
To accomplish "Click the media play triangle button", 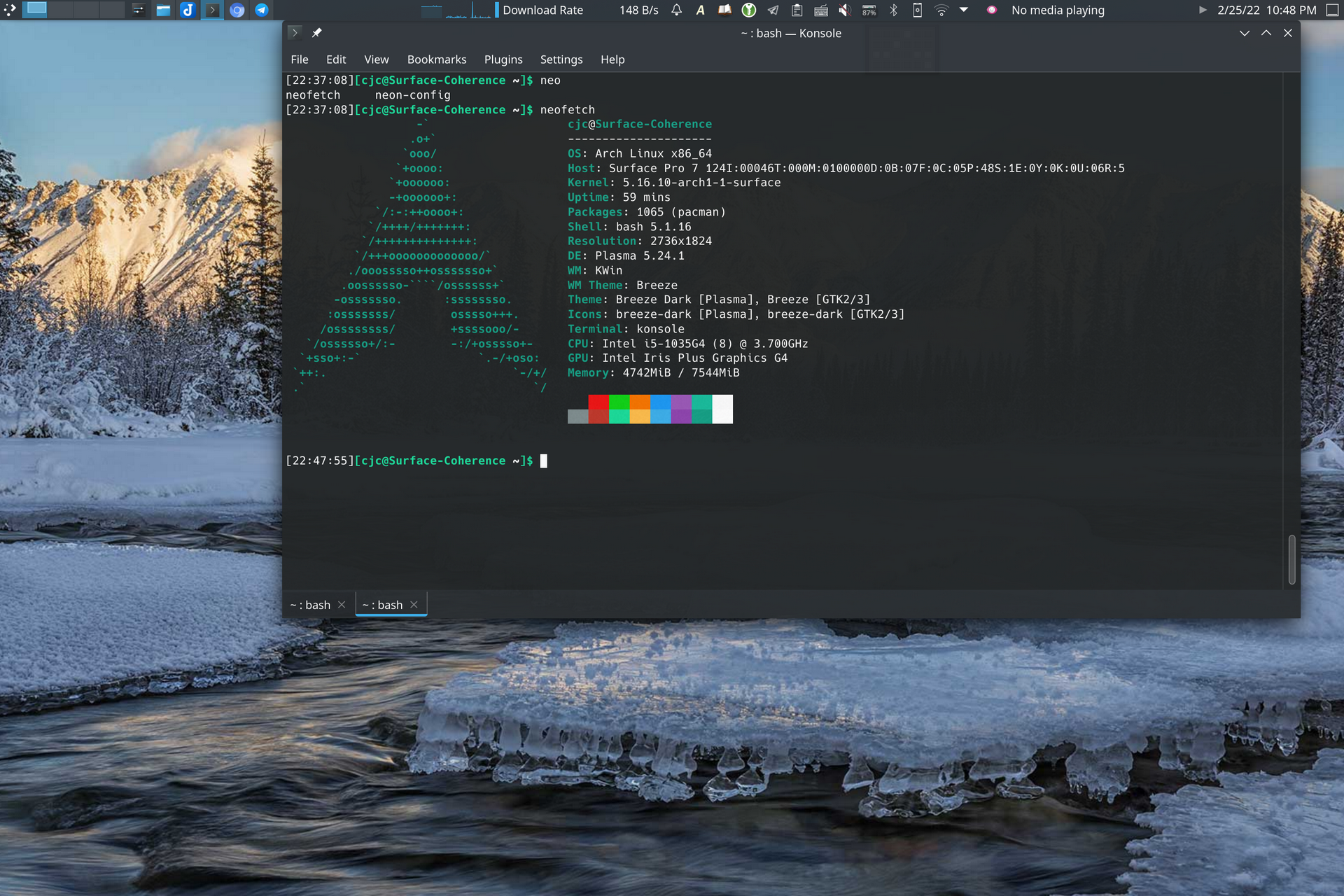I will click(x=1203, y=10).
